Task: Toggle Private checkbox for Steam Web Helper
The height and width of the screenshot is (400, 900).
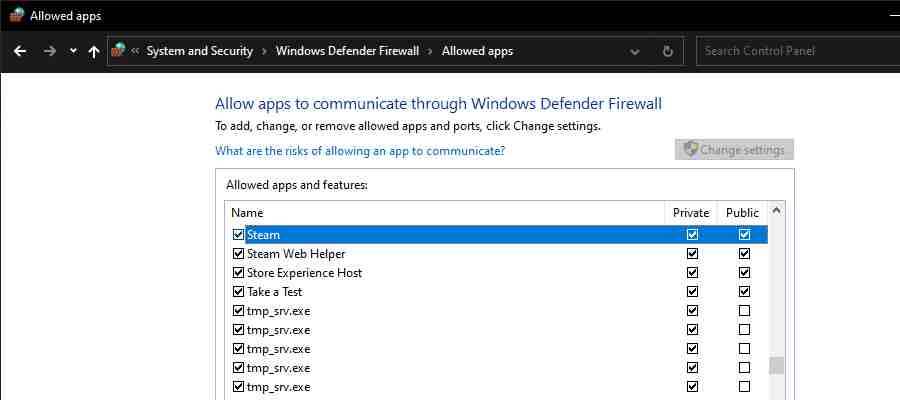Action: click(x=692, y=253)
